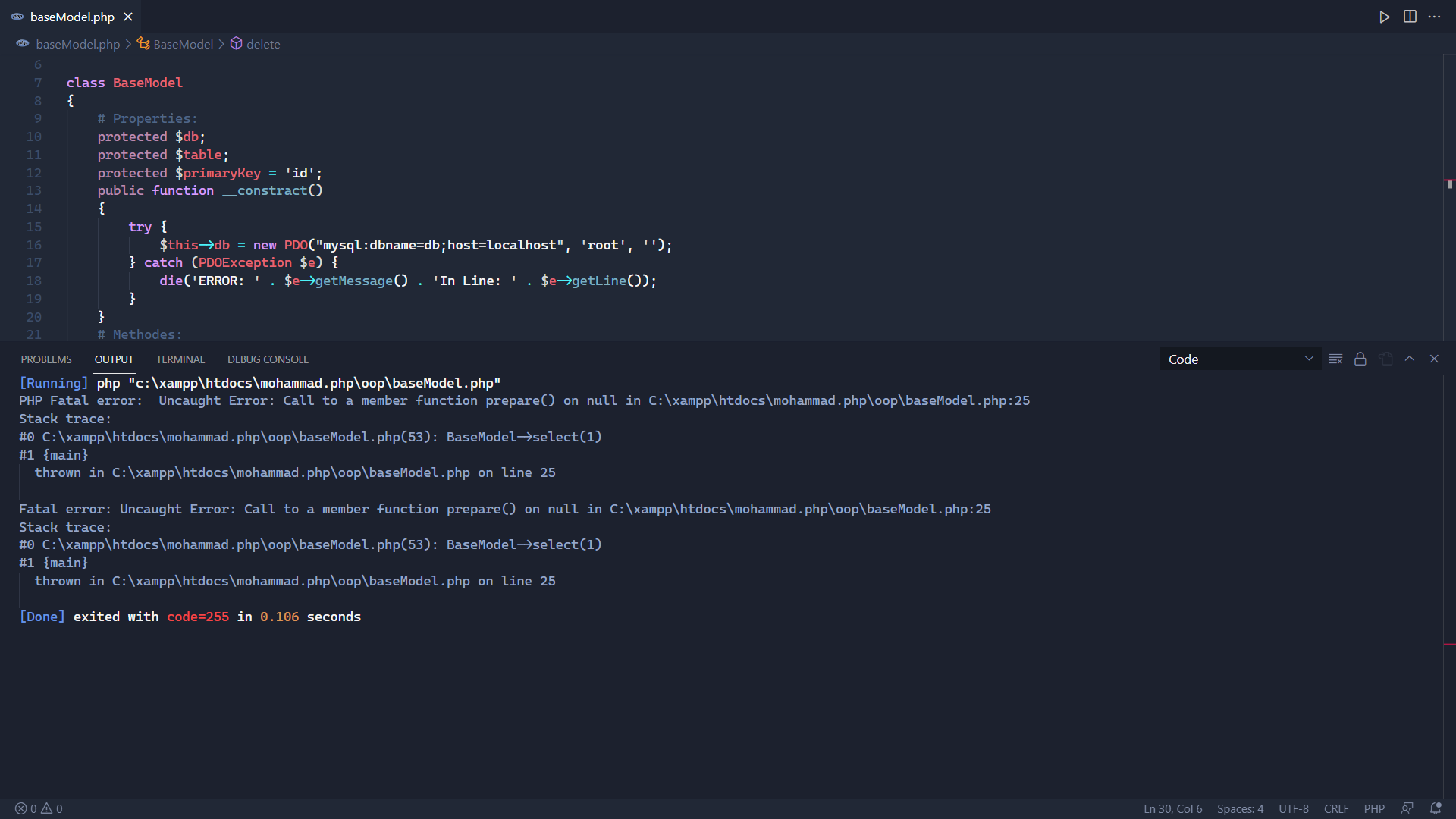Split the editor to the right
Screen dimensions: 1456x819
click(1410, 17)
